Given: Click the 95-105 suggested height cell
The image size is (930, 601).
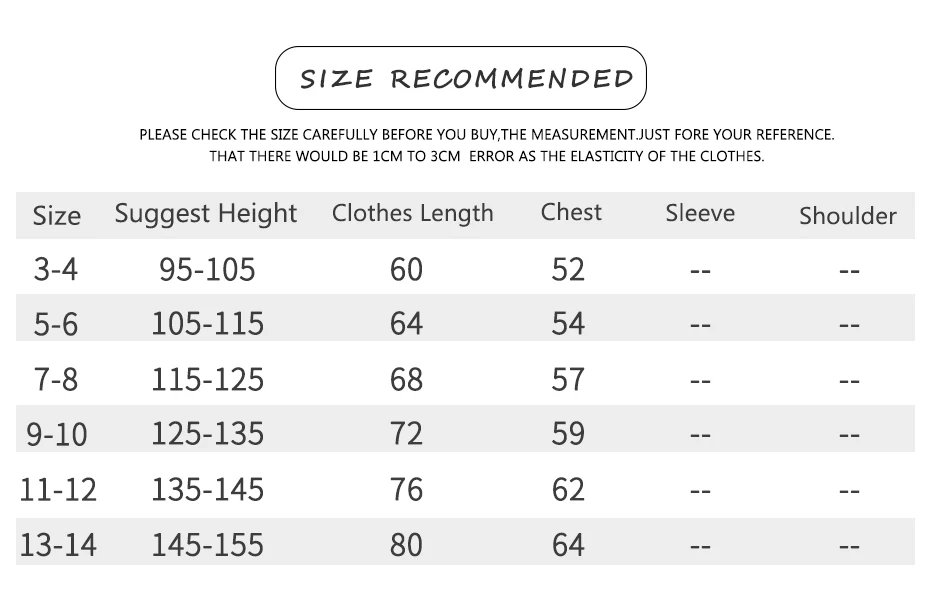Looking at the screenshot, I should tap(207, 269).
